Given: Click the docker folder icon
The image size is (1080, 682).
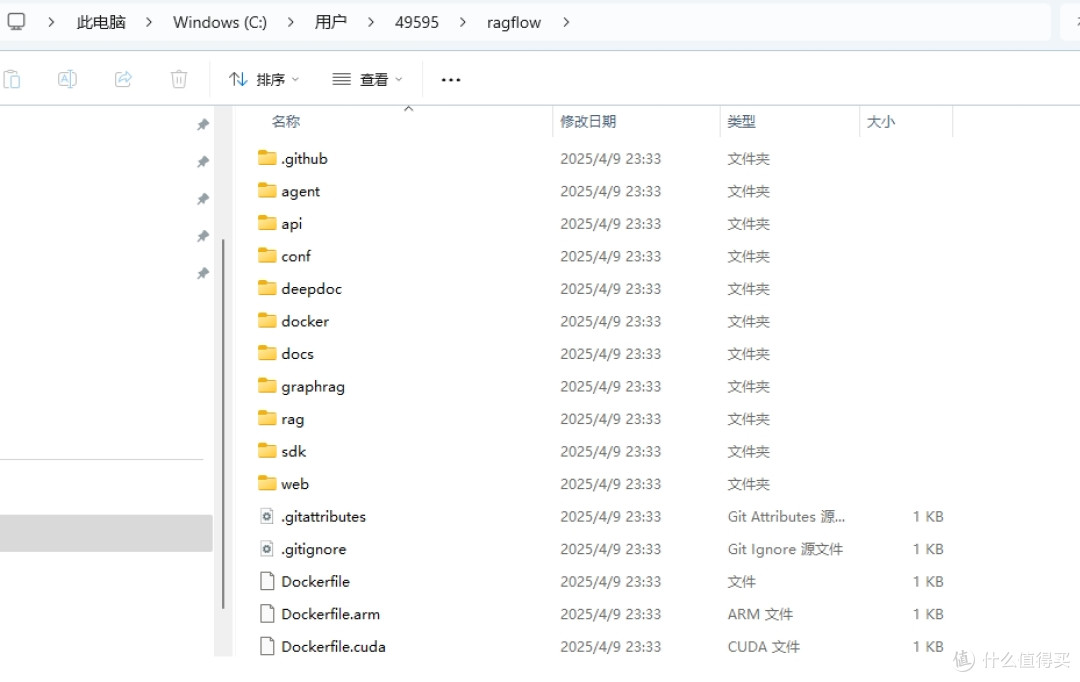Looking at the screenshot, I should 267,321.
